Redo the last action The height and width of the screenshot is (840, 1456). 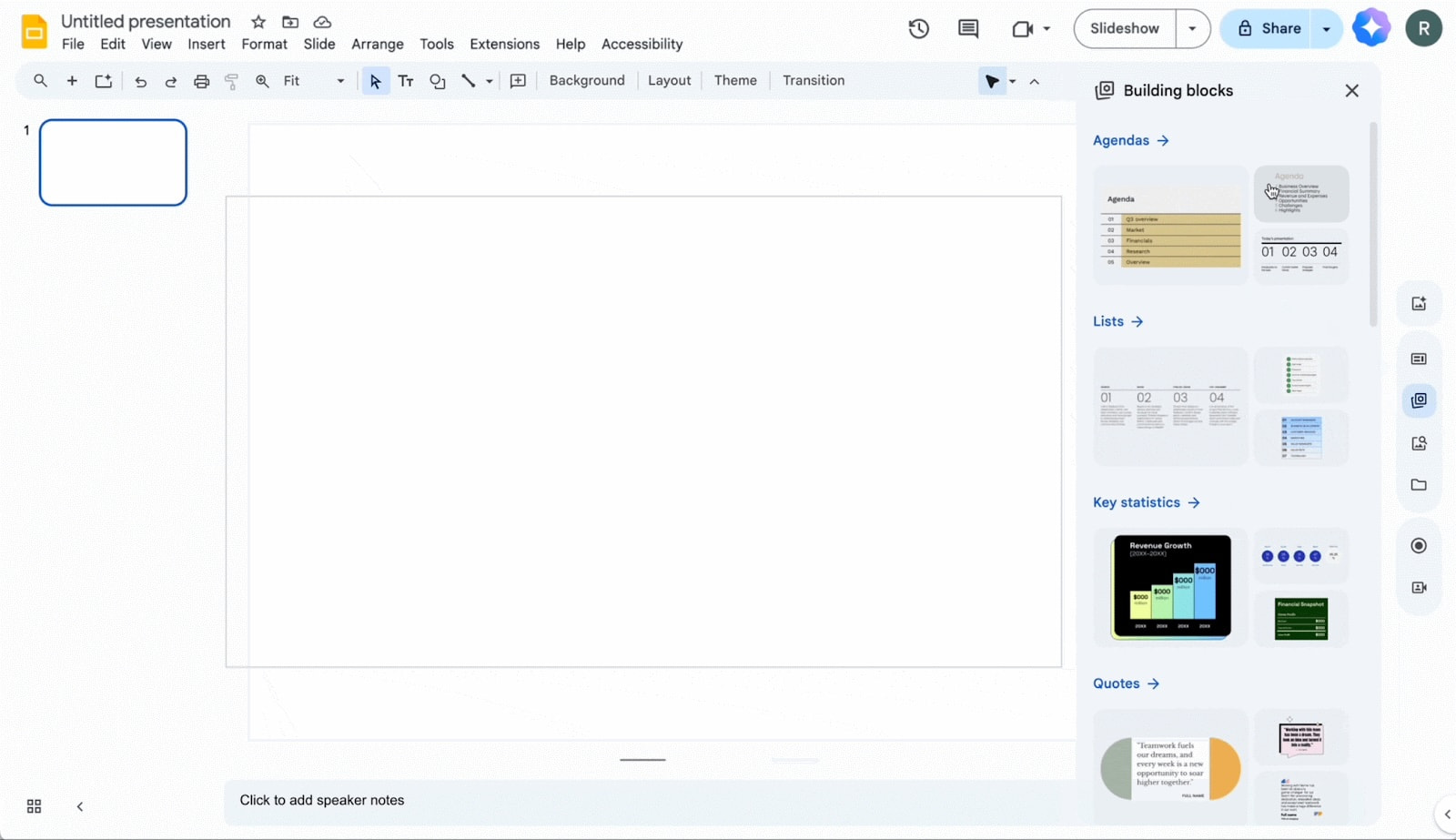(x=170, y=81)
